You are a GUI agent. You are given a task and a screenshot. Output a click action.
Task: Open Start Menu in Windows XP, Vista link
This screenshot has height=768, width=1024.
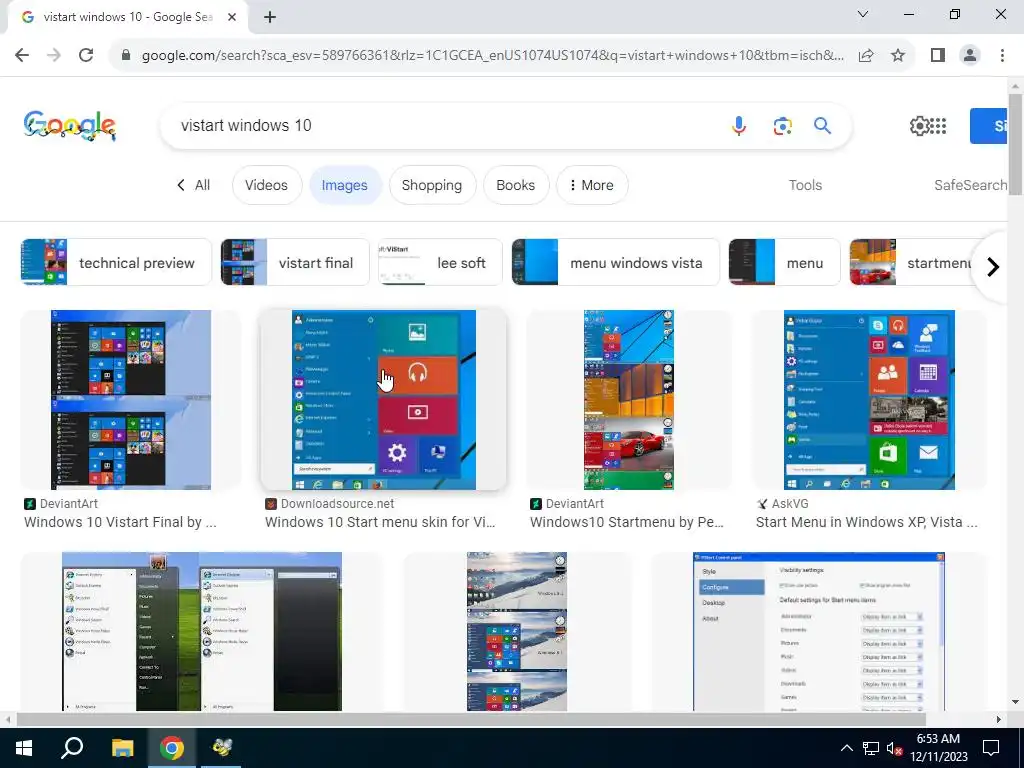tap(867, 522)
